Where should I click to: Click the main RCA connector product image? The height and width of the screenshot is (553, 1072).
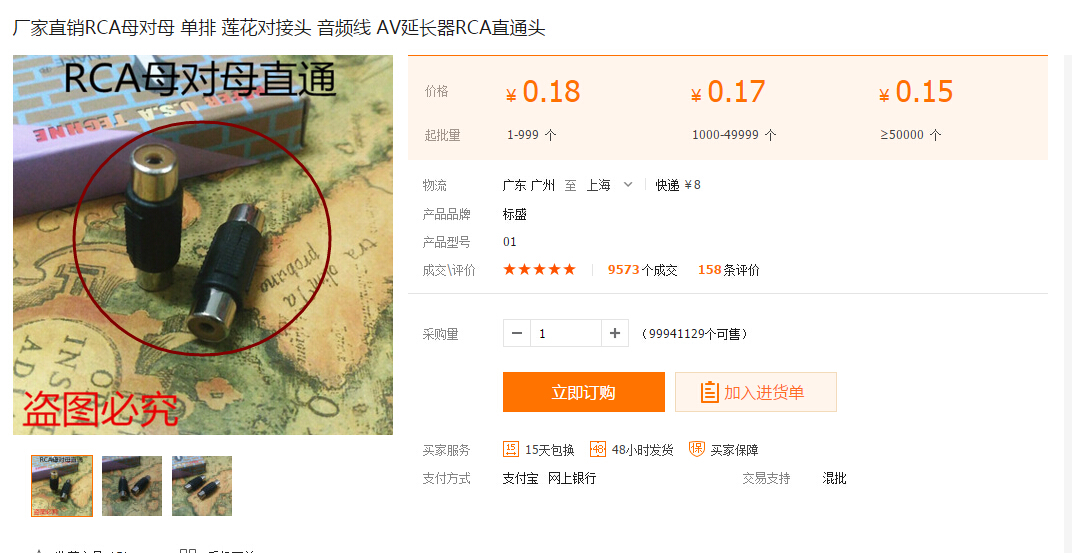pyautogui.click(x=203, y=245)
